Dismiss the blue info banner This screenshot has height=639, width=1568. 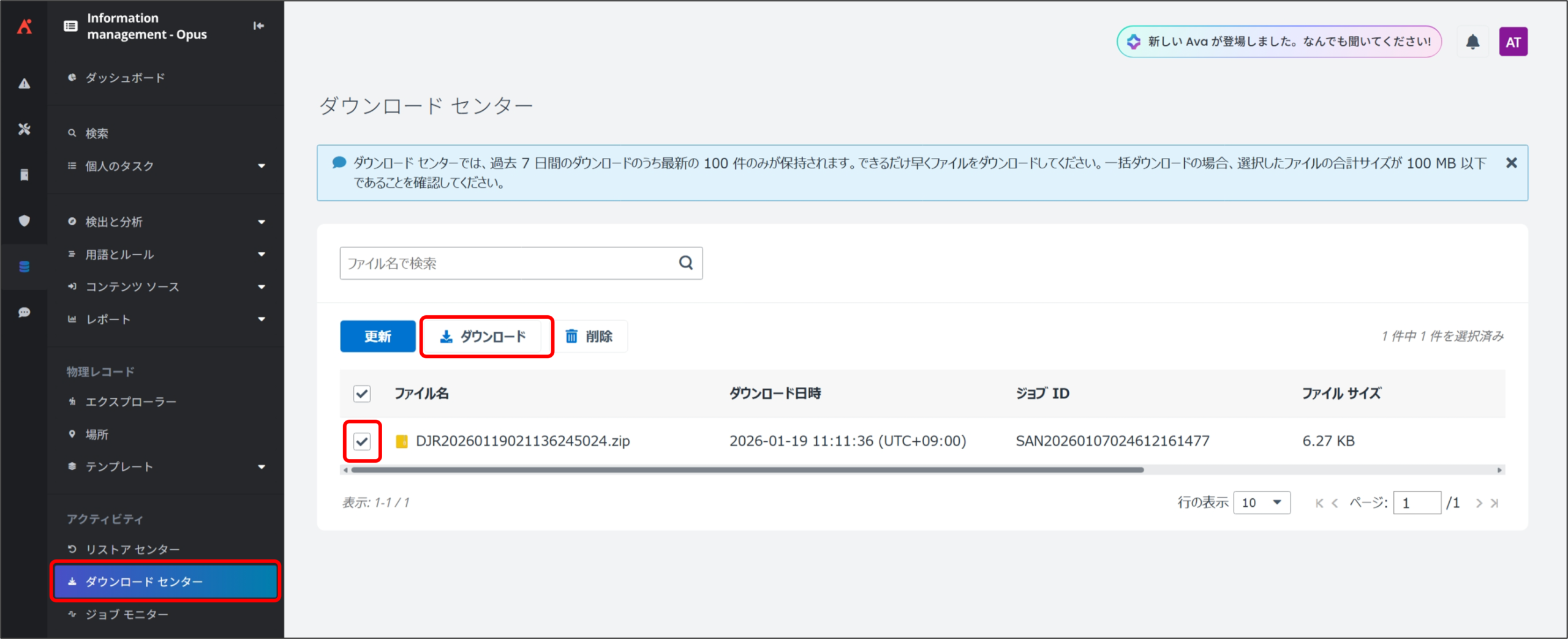point(1511,163)
